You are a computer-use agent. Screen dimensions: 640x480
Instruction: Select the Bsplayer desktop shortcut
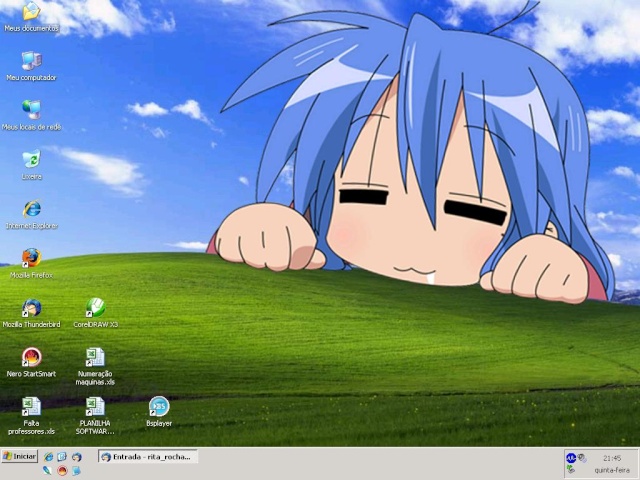(159, 407)
